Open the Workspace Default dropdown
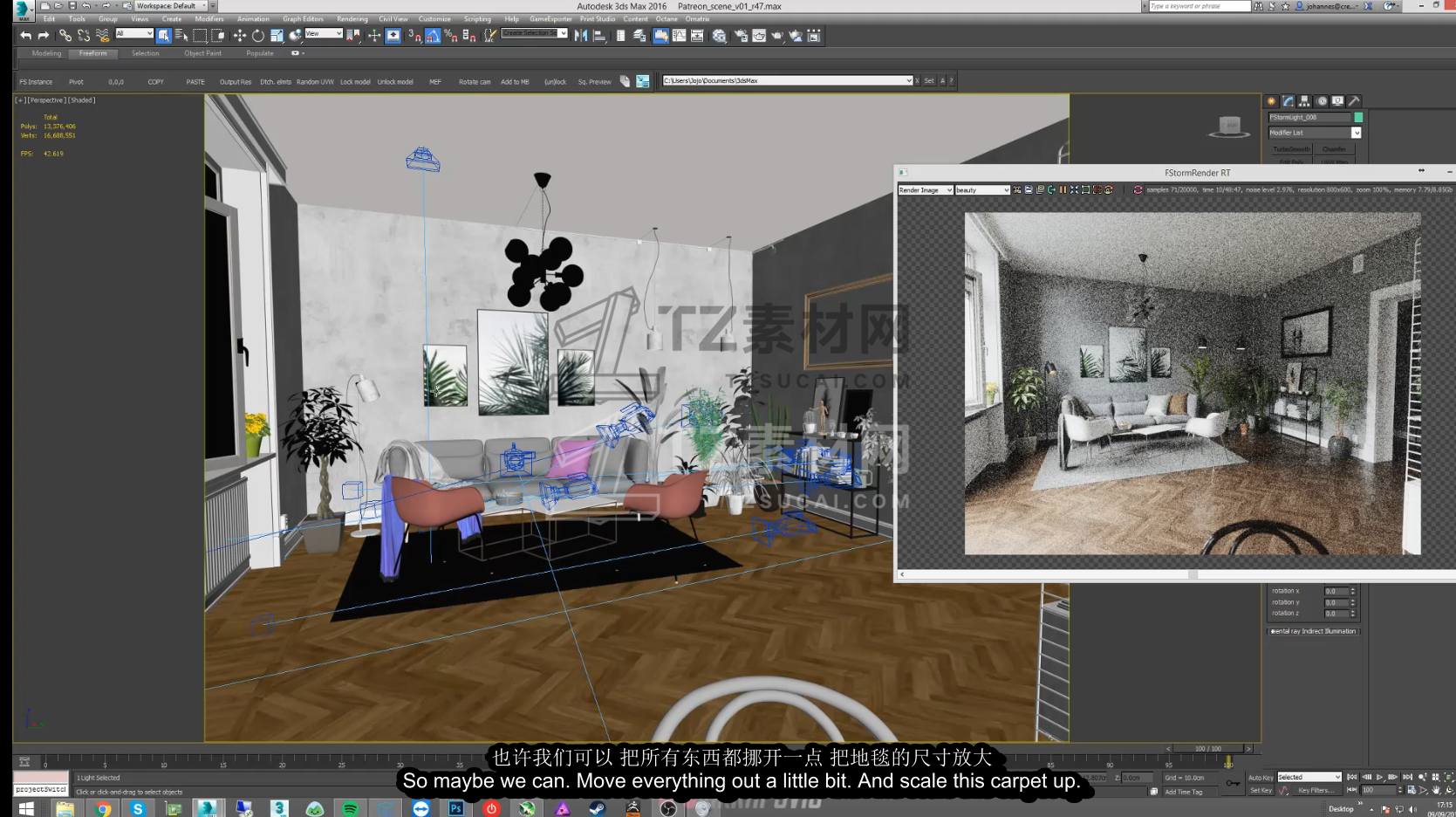 point(171,6)
